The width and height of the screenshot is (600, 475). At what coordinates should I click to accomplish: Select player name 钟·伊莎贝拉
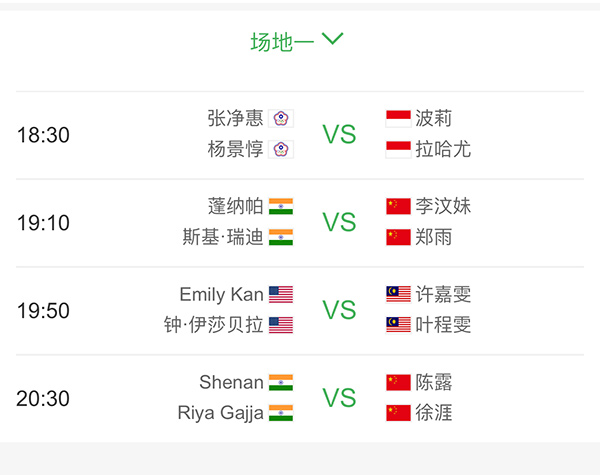tap(214, 325)
